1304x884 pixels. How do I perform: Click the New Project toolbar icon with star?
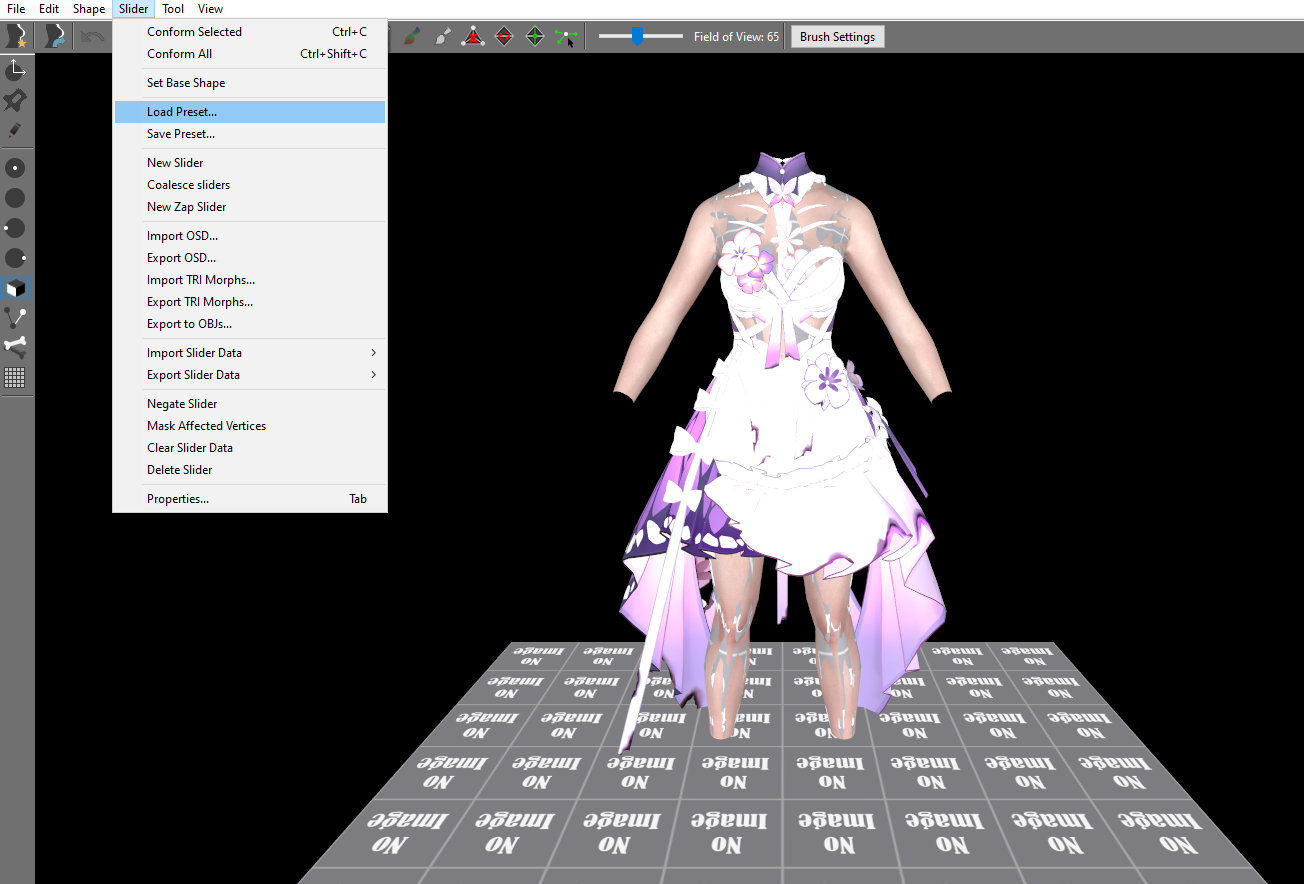(x=17, y=36)
